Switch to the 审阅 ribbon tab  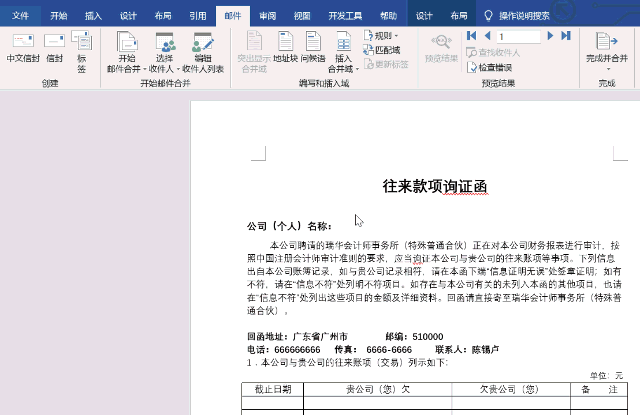click(x=267, y=16)
